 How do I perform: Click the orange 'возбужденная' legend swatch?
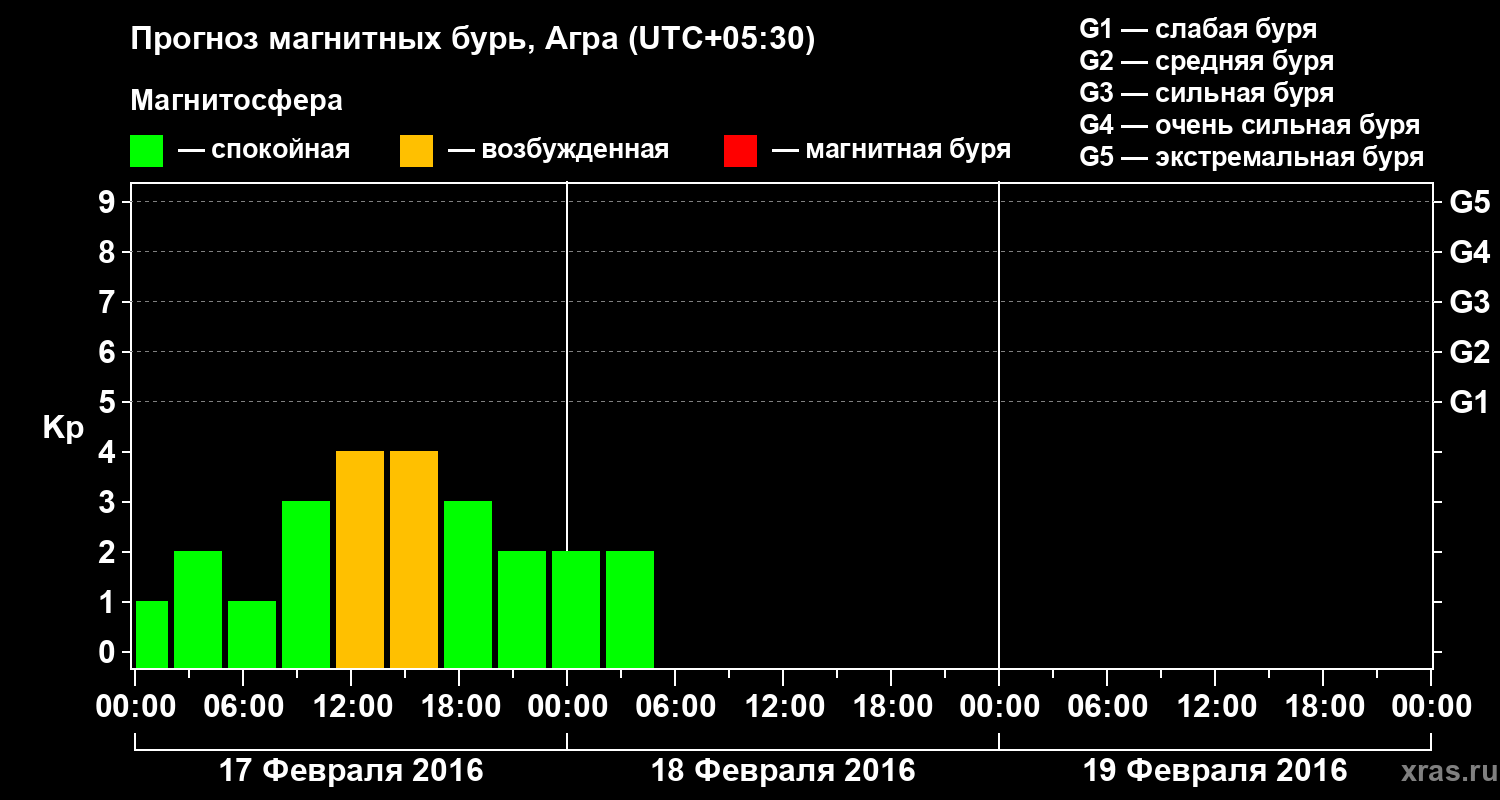[416, 151]
